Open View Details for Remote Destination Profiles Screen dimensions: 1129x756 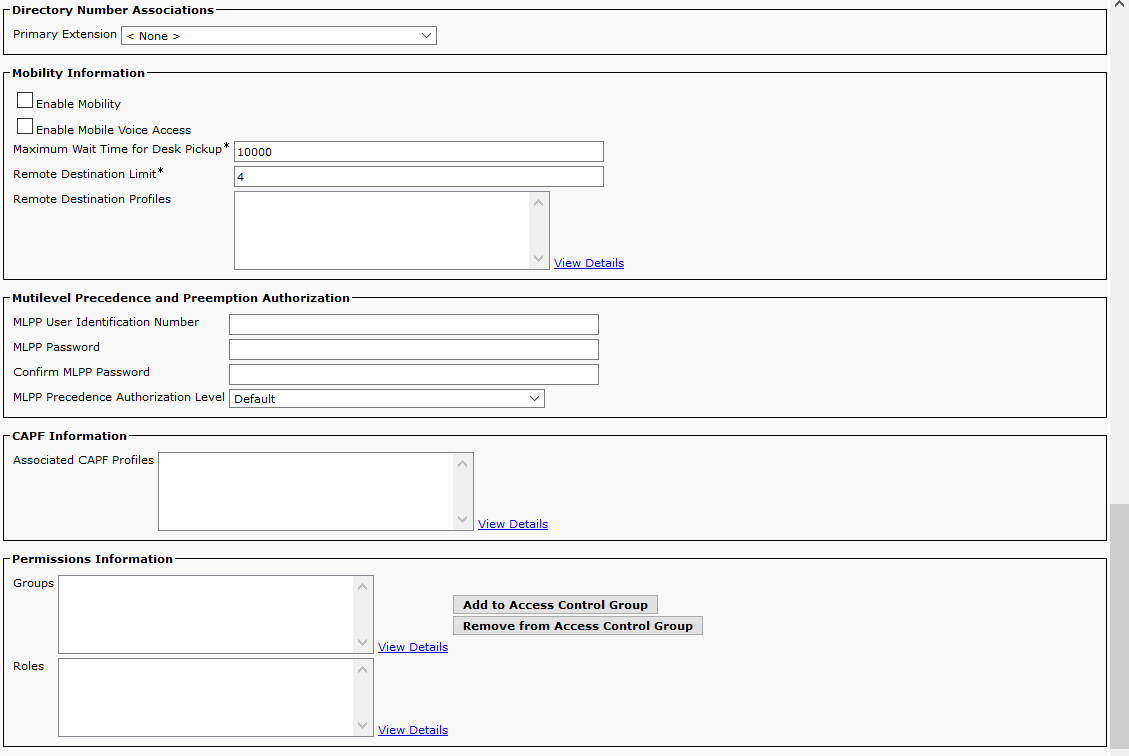pos(588,264)
